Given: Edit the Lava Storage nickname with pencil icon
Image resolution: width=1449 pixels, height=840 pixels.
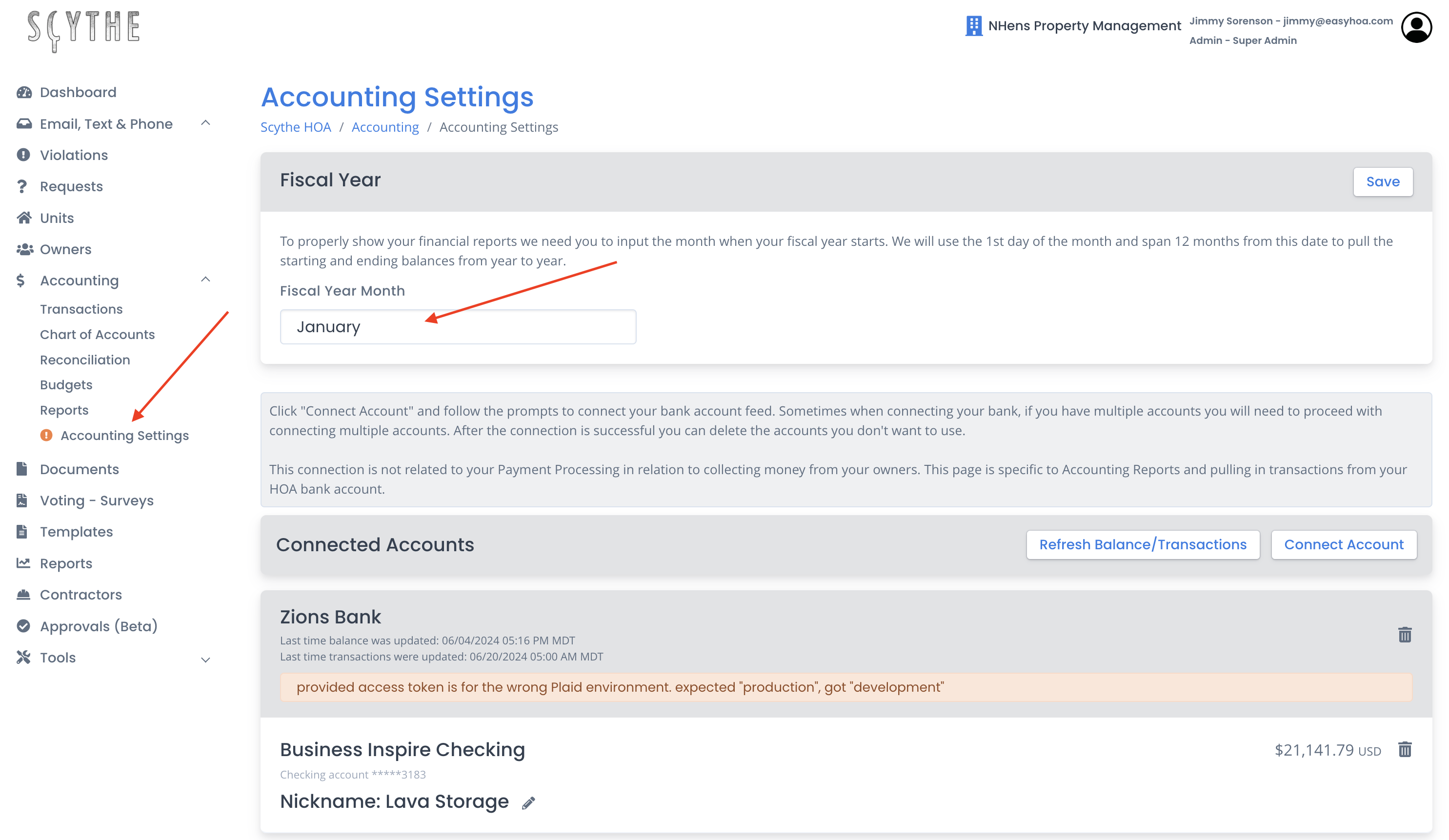Looking at the screenshot, I should 528,802.
